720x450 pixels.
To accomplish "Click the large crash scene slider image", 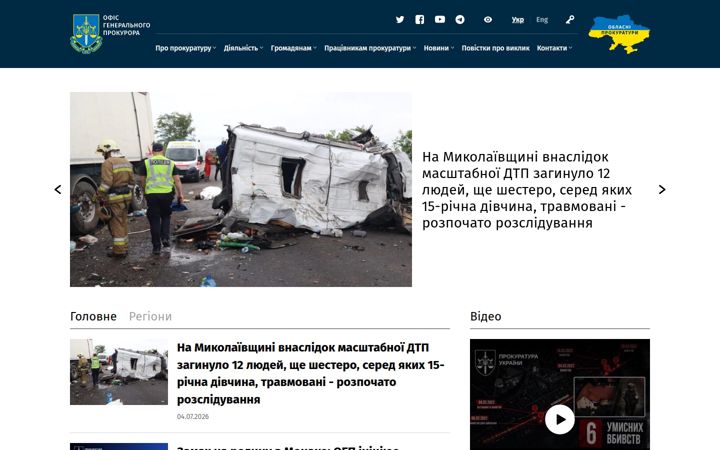I will [241, 189].
